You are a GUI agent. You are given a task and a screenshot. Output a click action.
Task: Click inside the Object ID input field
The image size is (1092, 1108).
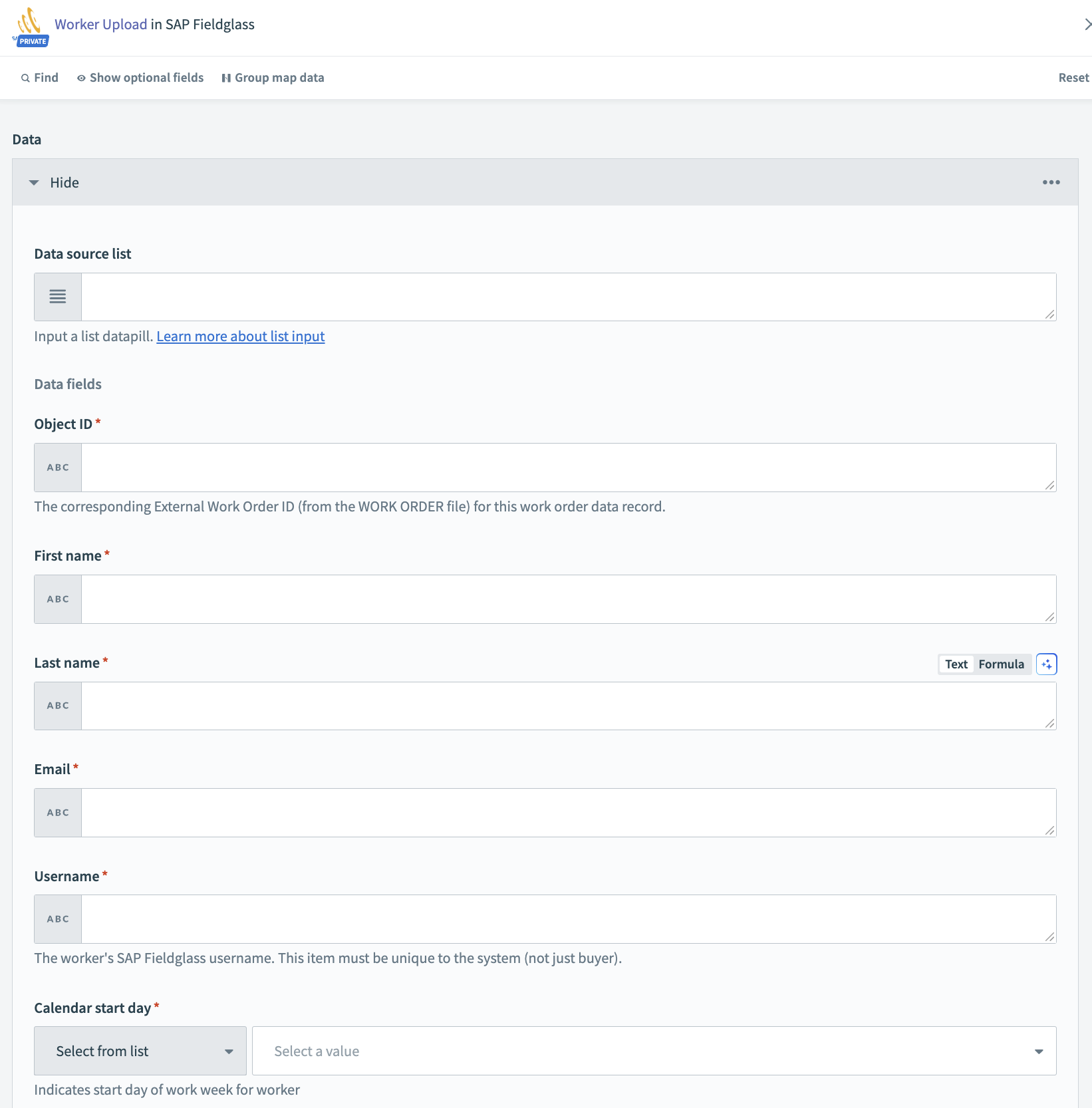[565, 467]
